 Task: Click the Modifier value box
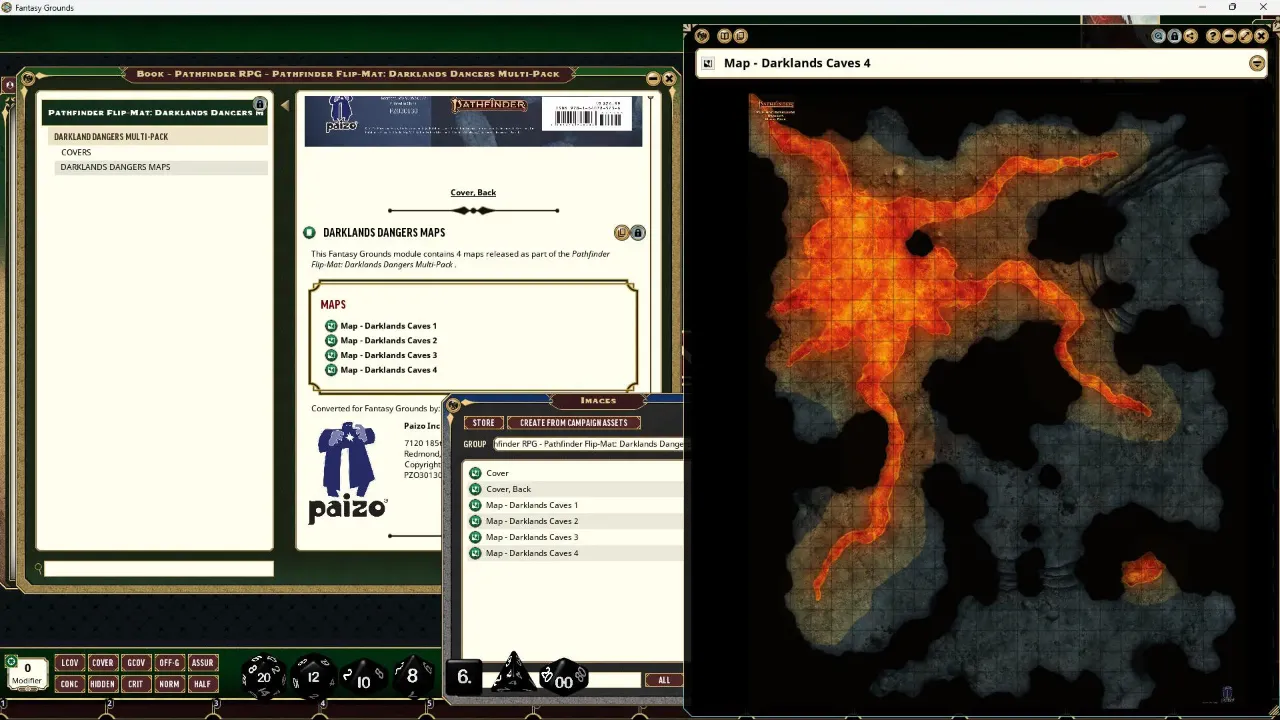tap(27, 673)
